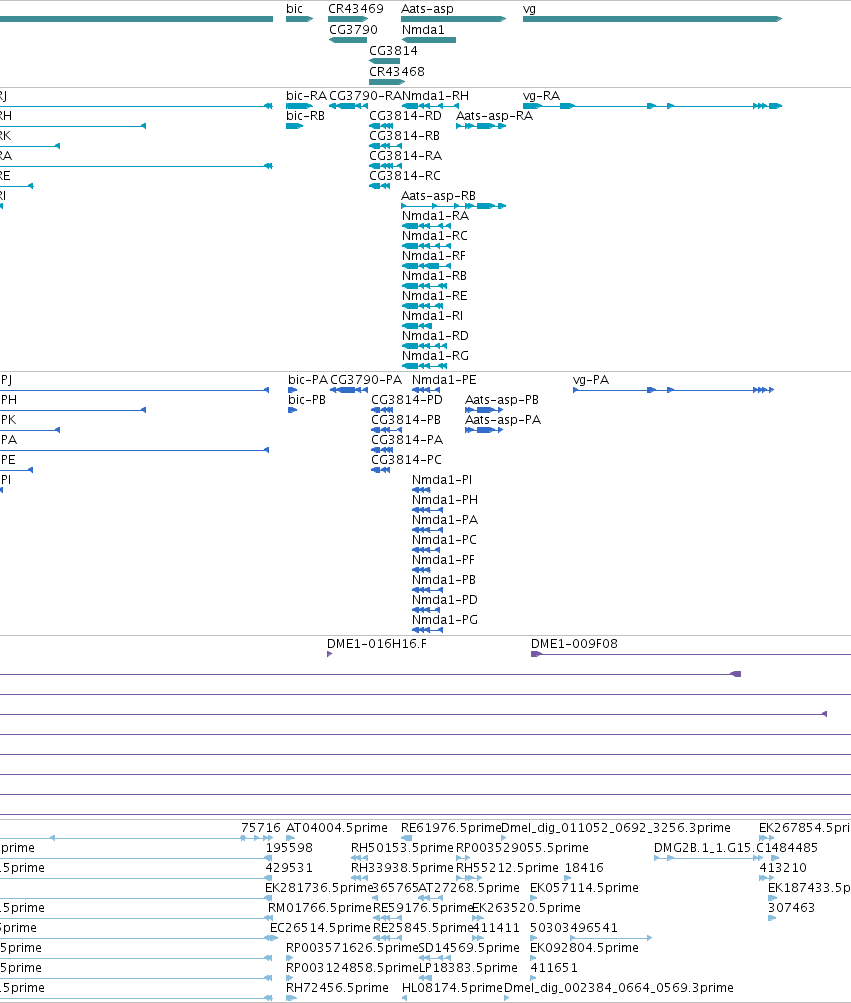Select the RE59176.5prime EST label

click(x=423, y=908)
